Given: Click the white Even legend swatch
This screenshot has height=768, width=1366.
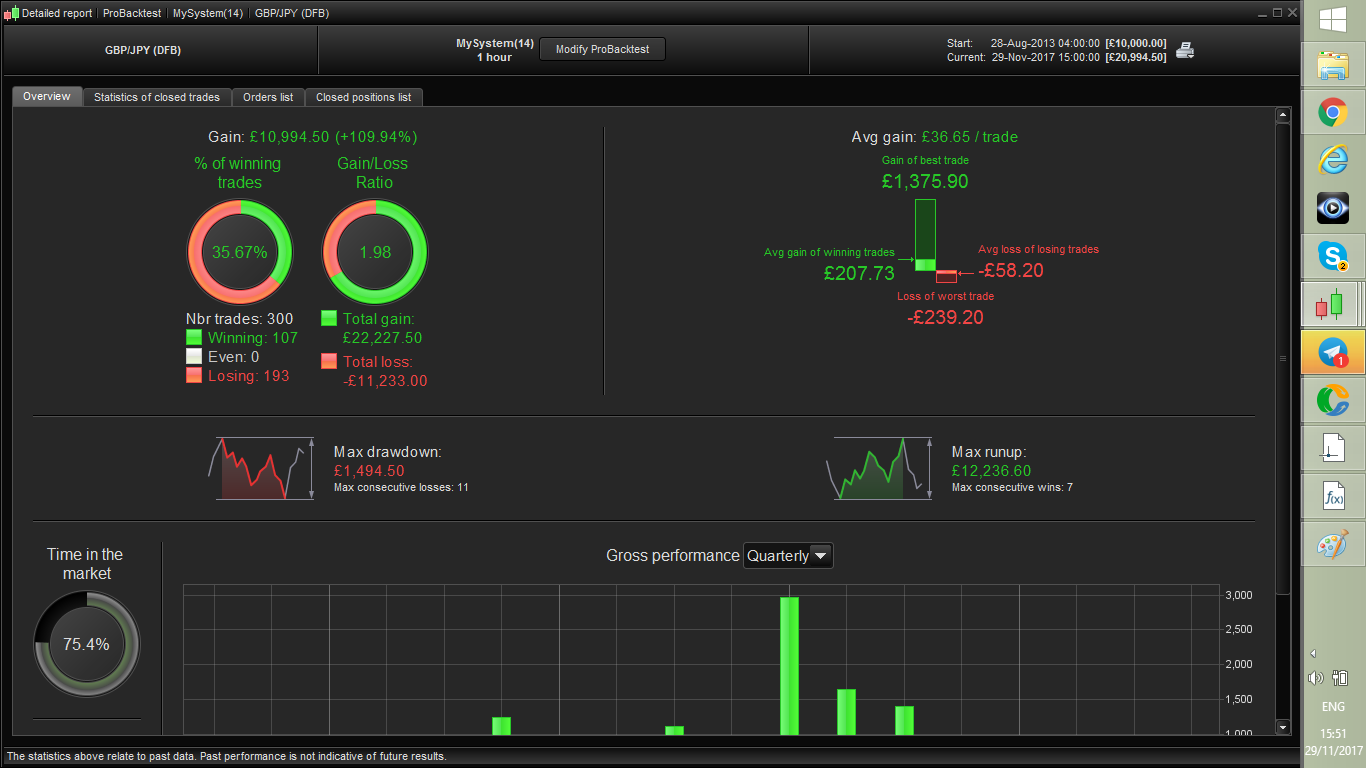Looking at the screenshot, I should point(195,357).
